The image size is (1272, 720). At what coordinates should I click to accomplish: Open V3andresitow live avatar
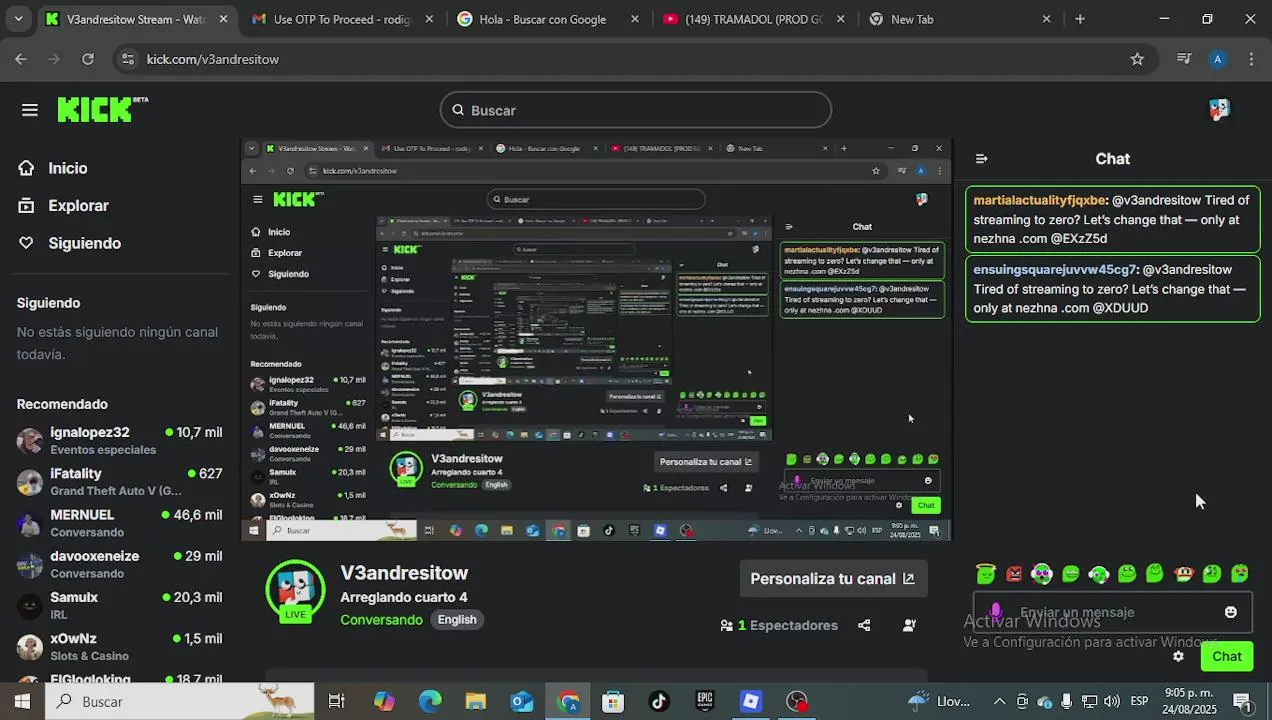pos(295,590)
